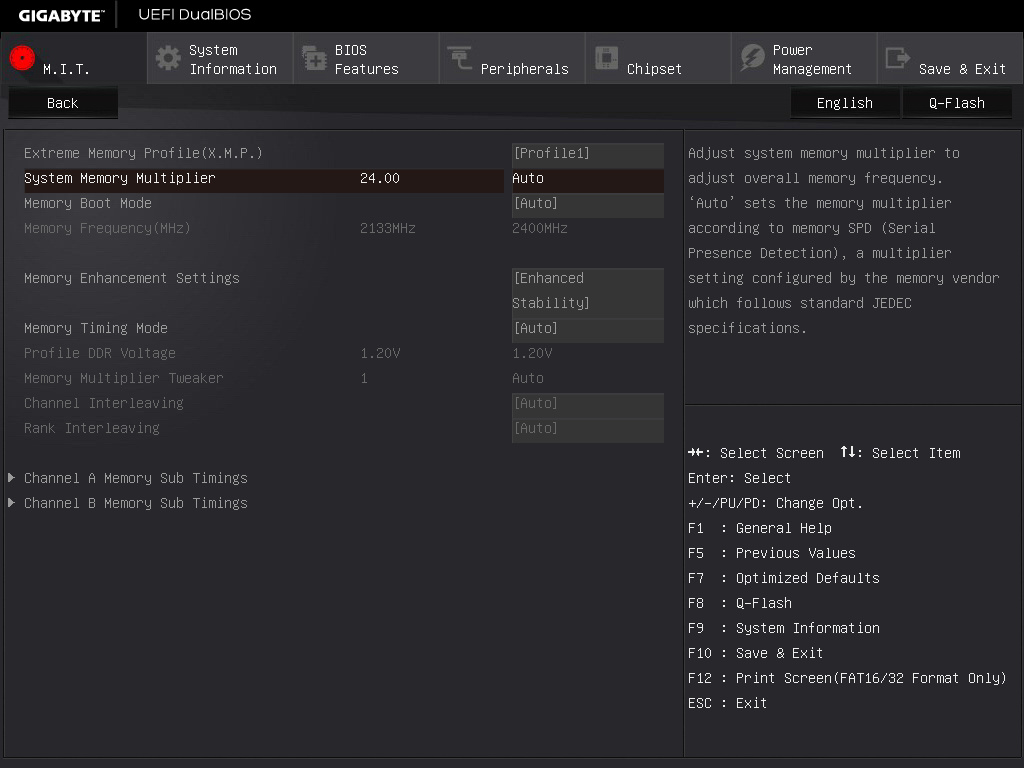Click Rank Interleaving label
Screen dimensions: 1024x768
(x=91, y=428)
